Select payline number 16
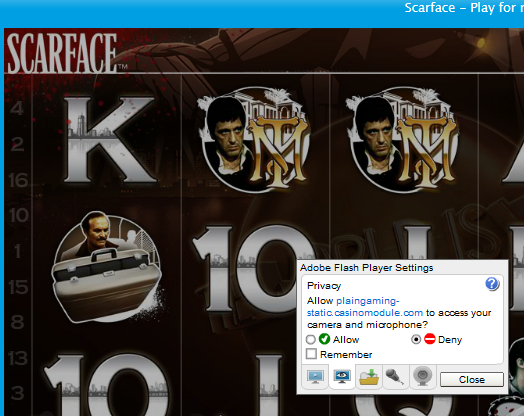This screenshot has width=524, height=416. (x=18, y=180)
